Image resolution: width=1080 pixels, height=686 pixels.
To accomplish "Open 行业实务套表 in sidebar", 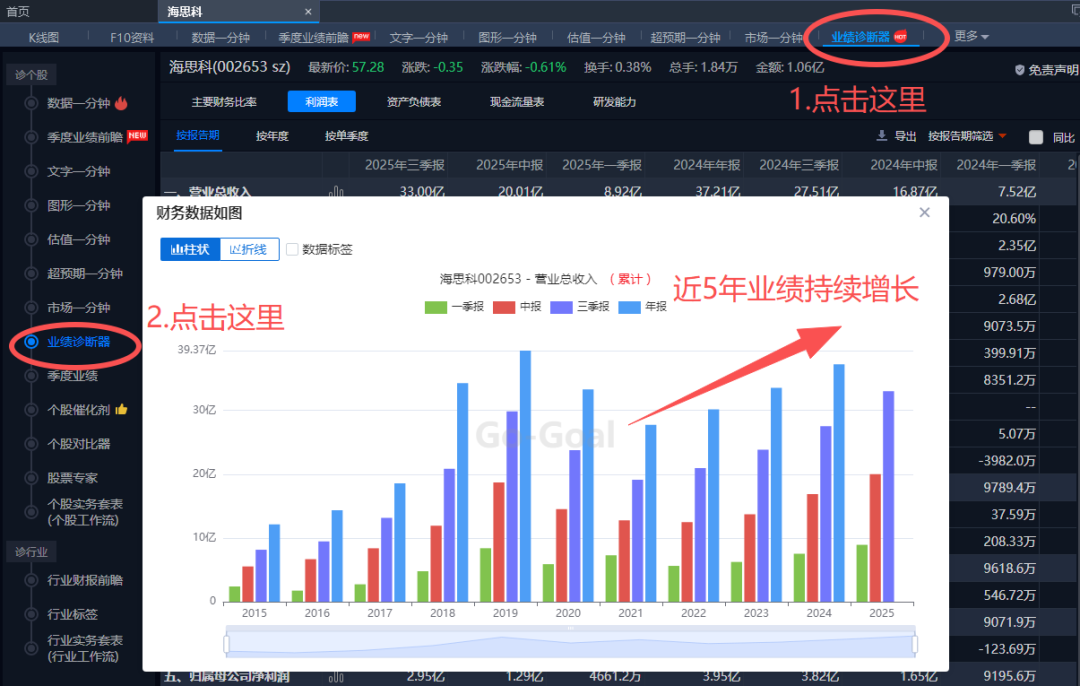I will pos(85,648).
